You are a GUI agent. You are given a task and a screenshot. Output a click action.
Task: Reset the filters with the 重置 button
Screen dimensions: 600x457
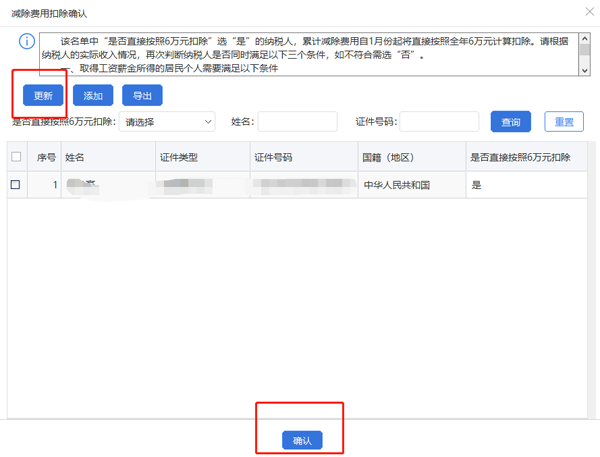click(x=564, y=122)
